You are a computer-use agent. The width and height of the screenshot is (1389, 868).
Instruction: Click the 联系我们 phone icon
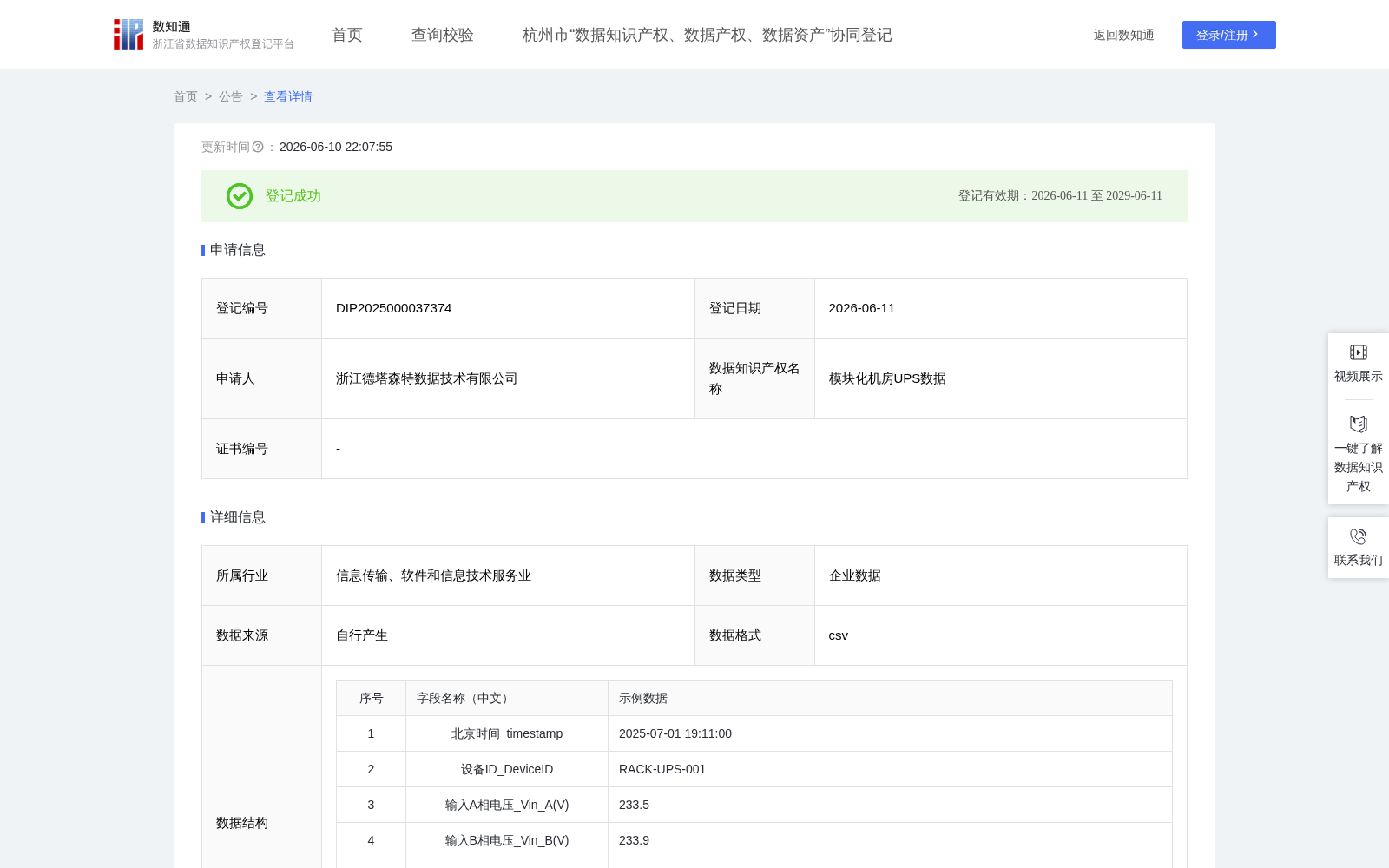click(x=1359, y=536)
